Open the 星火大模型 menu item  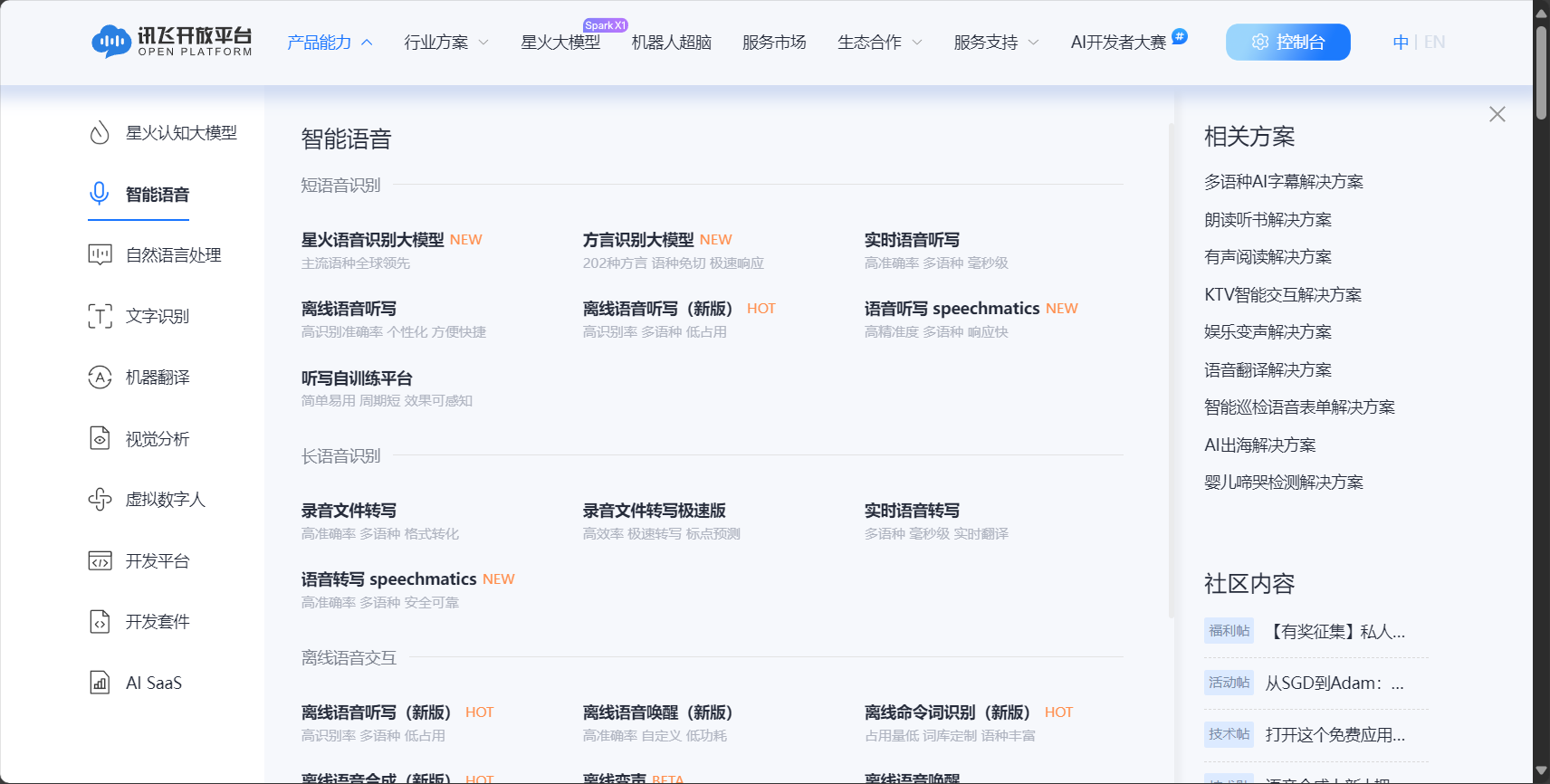(x=560, y=43)
